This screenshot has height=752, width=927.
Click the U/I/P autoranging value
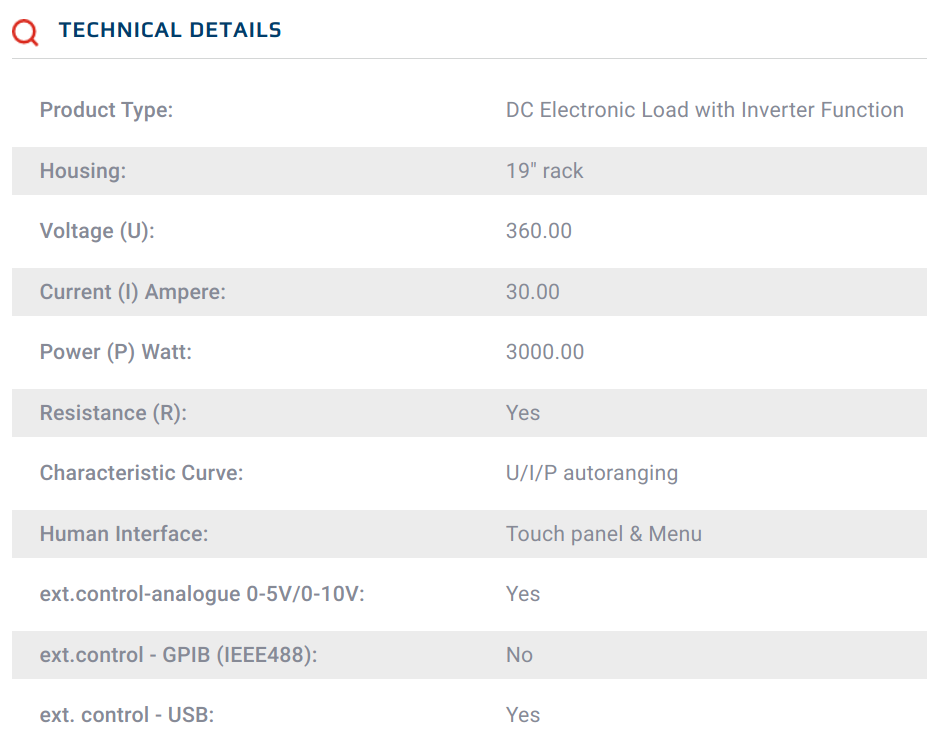tap(591, 473)
